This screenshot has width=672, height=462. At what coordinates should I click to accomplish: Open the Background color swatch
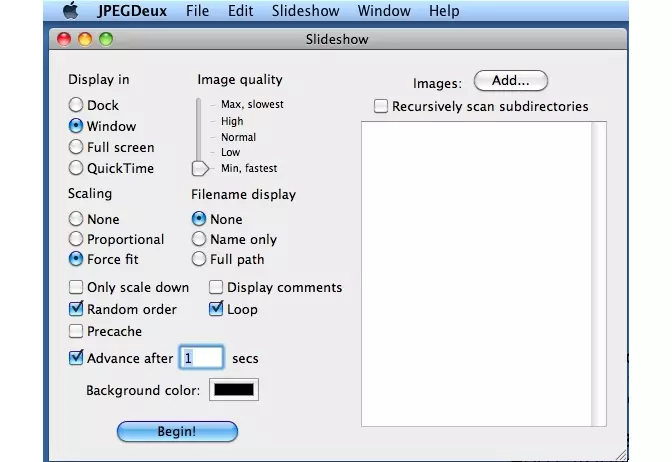point(234,390)
